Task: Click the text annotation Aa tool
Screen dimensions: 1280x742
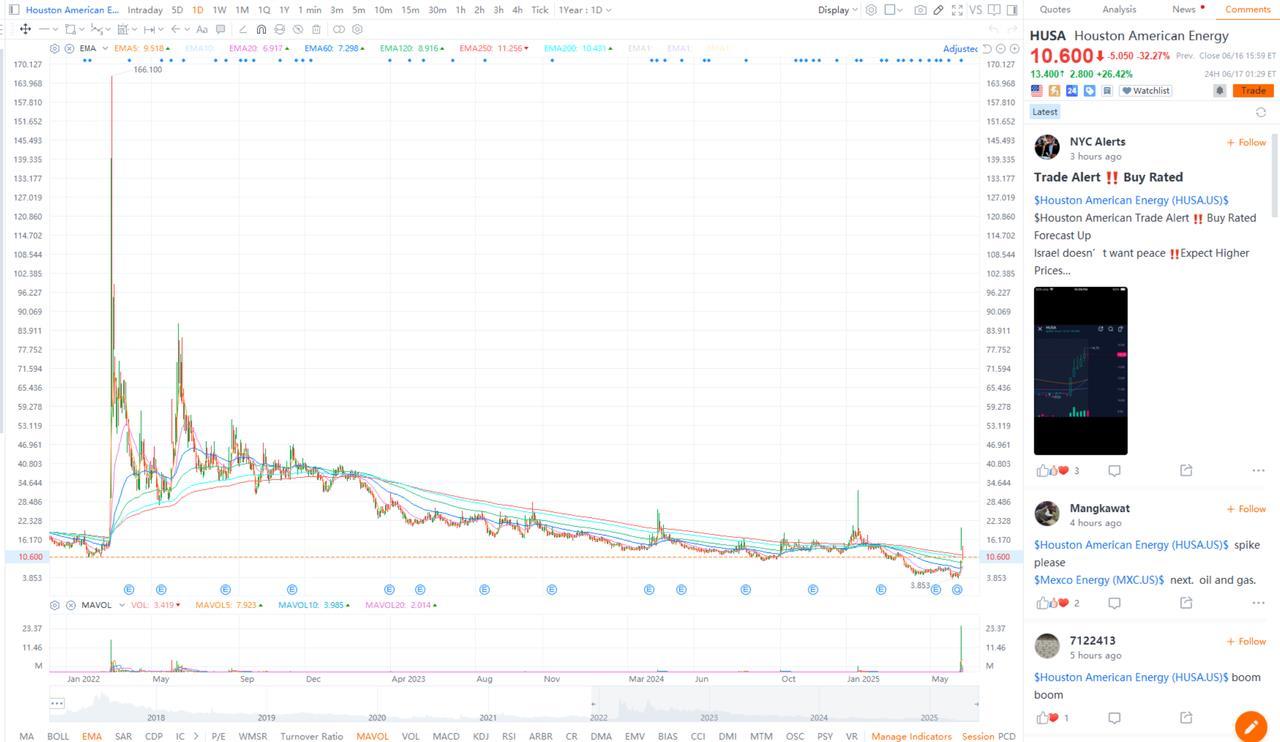Action: point(202,29)
